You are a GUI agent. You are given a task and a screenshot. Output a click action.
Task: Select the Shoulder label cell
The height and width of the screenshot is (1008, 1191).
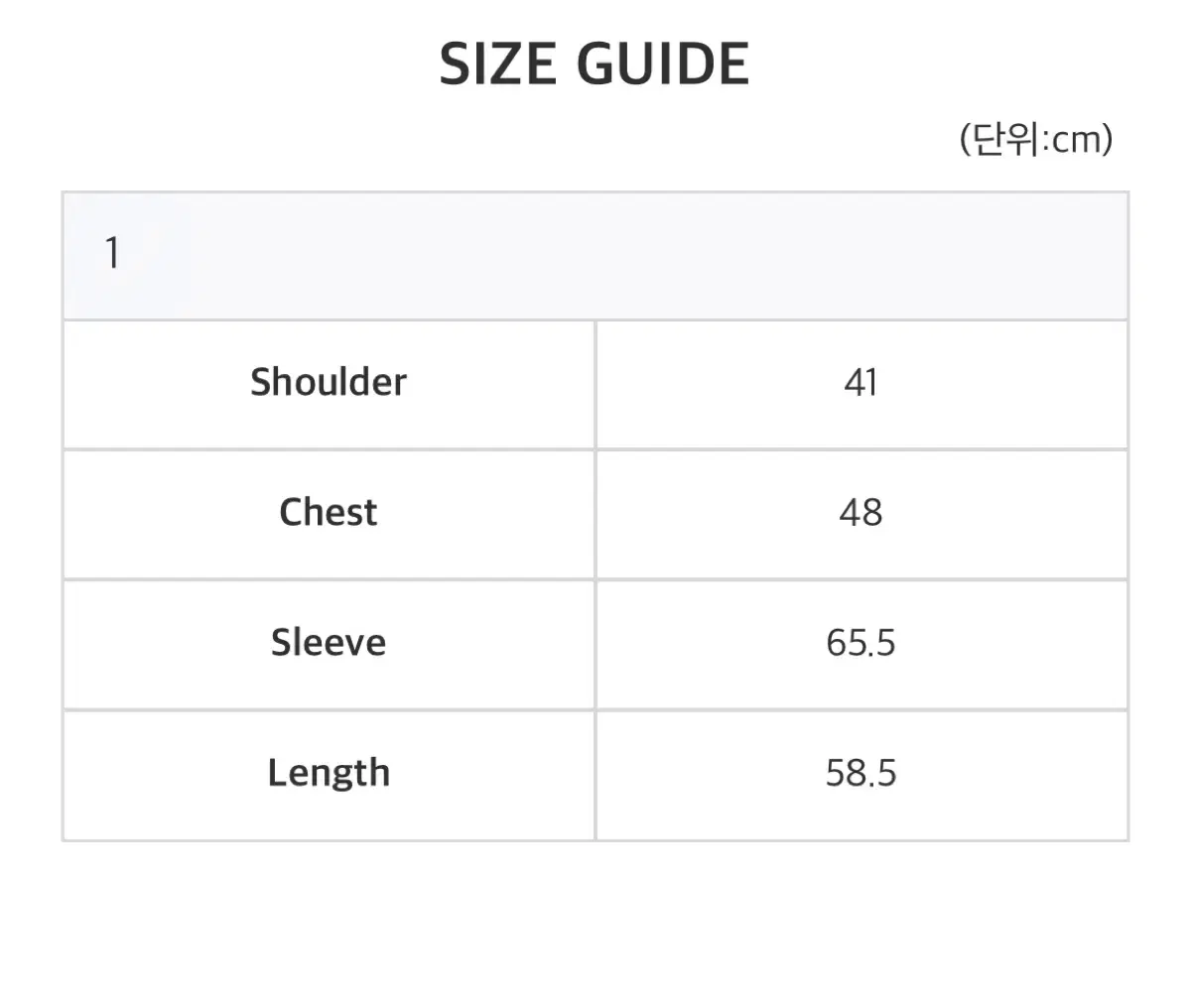329,383
